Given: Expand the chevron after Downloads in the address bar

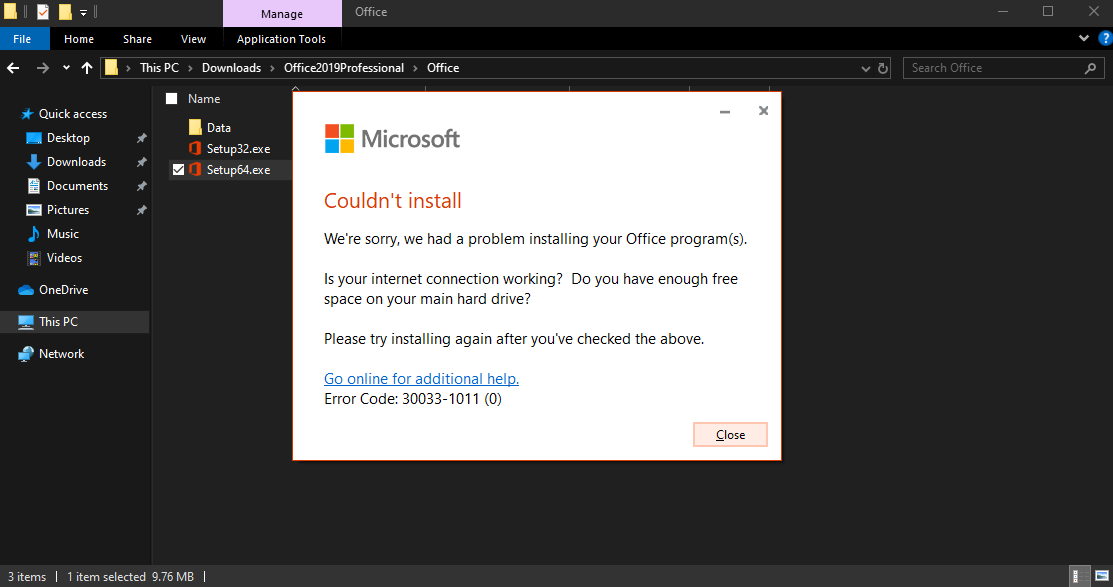Looking at the screenshot, I should (x=273, y=68).
